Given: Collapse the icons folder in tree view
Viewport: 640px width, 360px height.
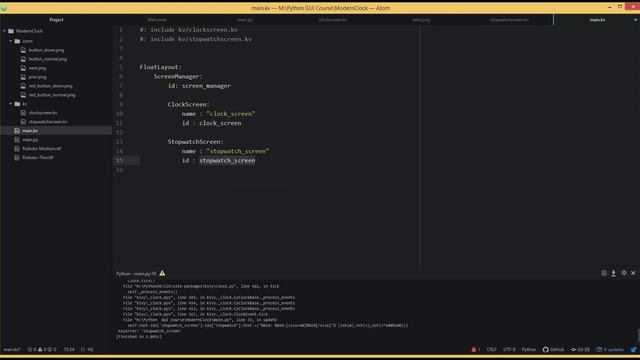Looking at the screenshot, I should click(11, 41).
